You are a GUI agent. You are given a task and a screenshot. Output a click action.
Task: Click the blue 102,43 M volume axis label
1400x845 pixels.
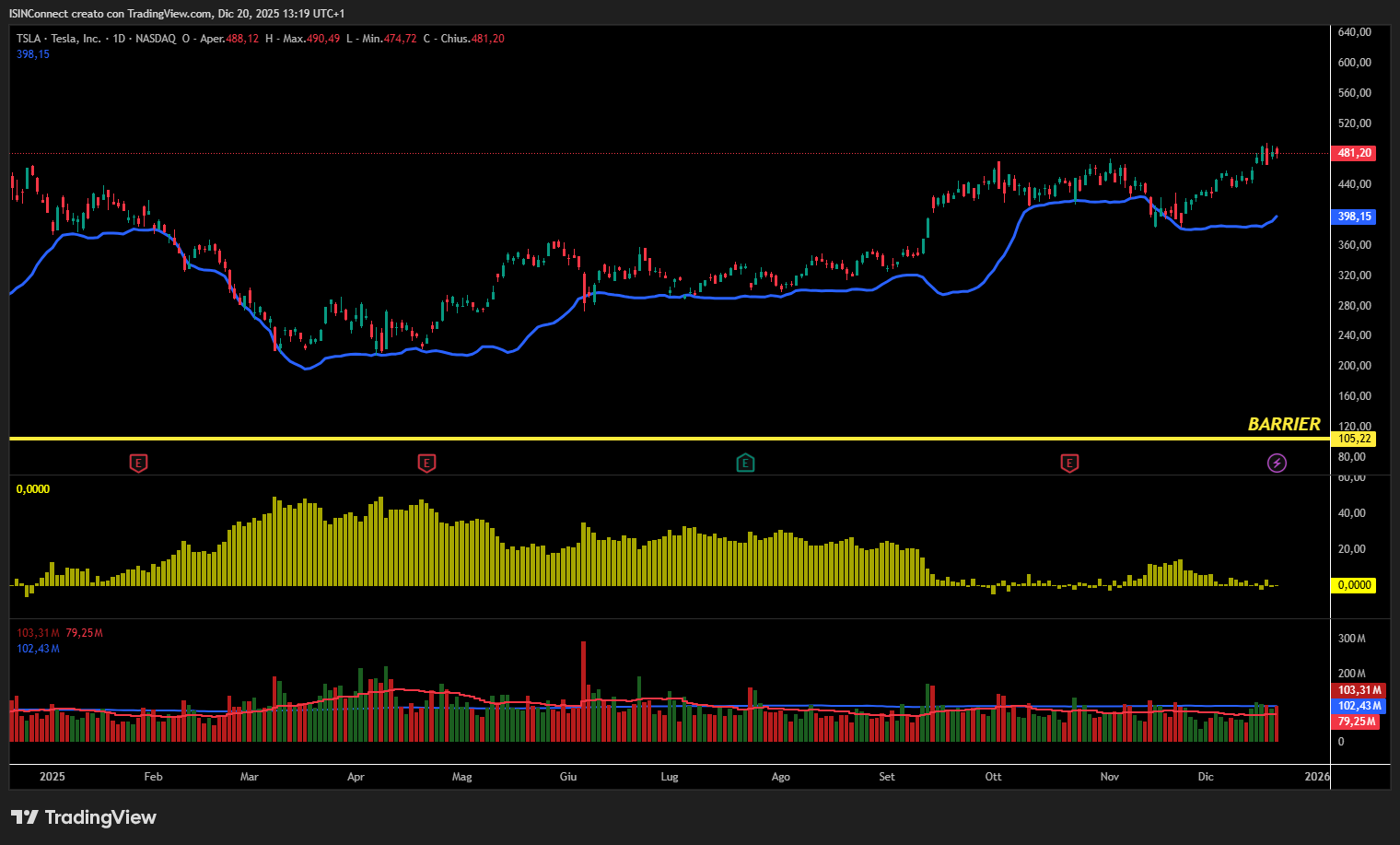point(1359,706)
